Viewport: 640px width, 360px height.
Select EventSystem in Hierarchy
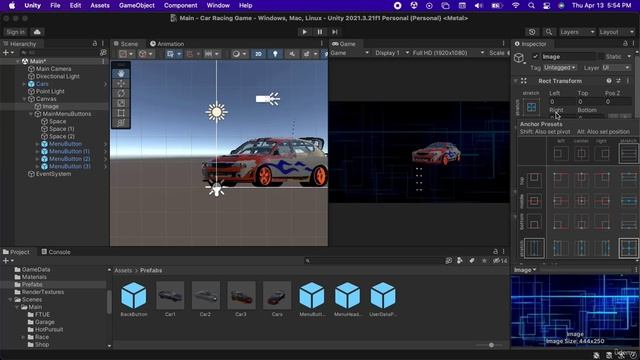(x=53, y=174)
